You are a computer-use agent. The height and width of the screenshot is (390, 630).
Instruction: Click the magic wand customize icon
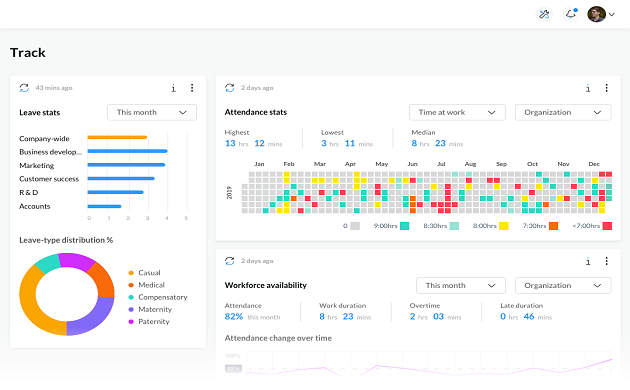pyautogui.click(x=544, y=14)
